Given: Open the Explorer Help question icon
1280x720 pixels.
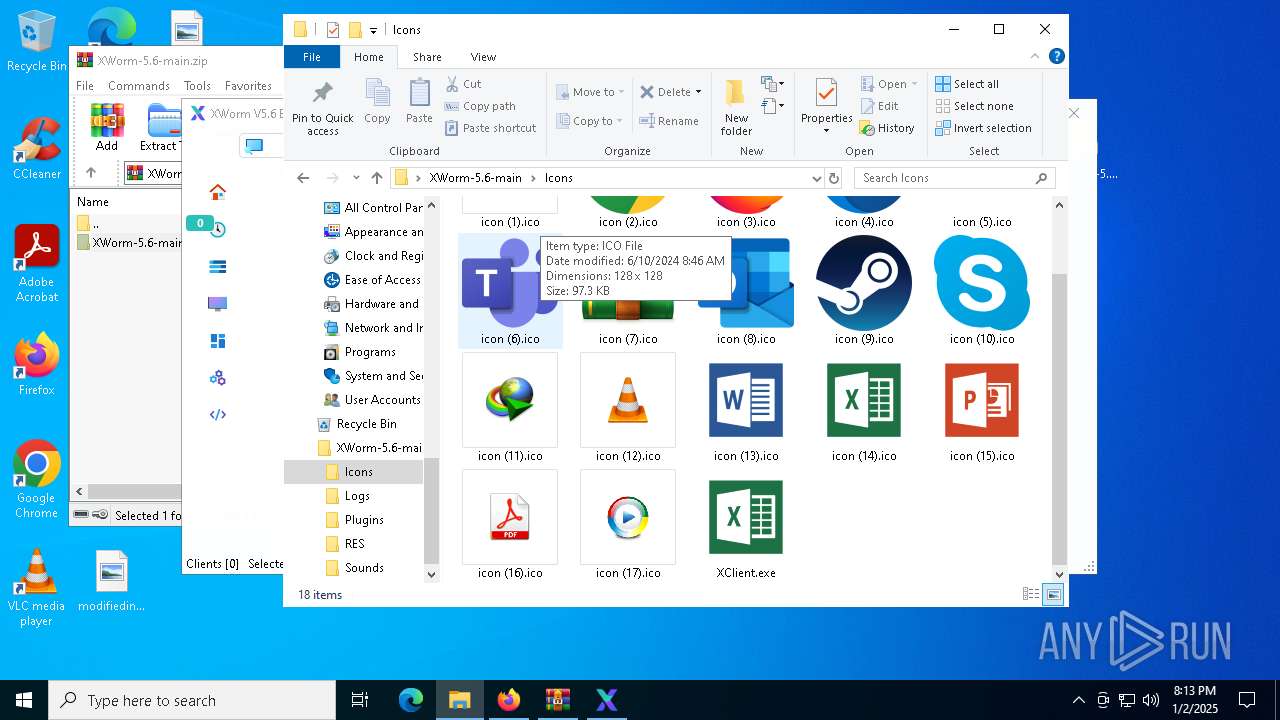Looking at the screenshot, I should (x=1056, y=57).
